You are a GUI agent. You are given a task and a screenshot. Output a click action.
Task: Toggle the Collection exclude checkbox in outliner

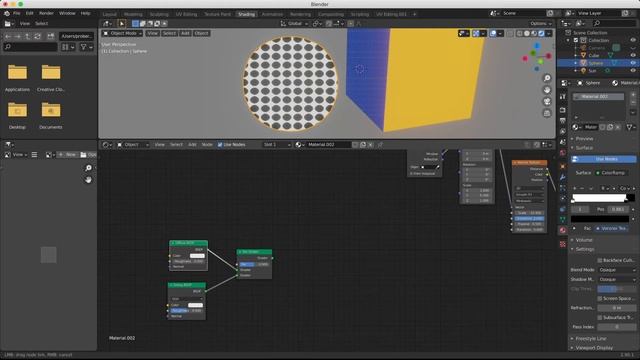[576, 40]
